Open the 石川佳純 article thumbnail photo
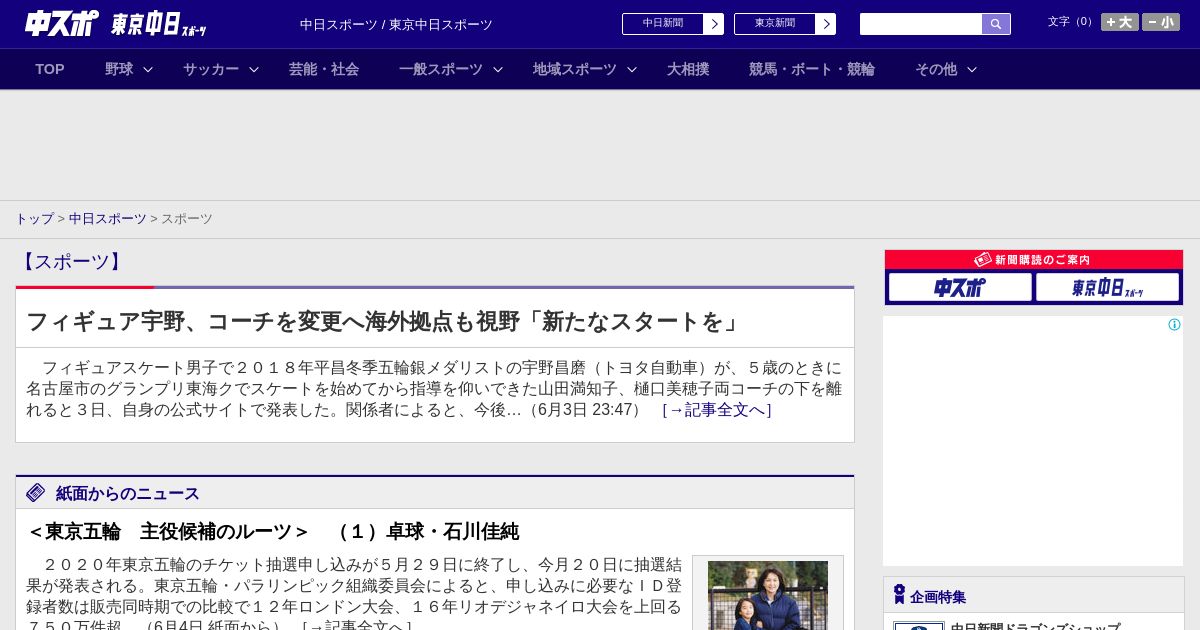Screen dimensions: 1200x630 click(767, 595)
